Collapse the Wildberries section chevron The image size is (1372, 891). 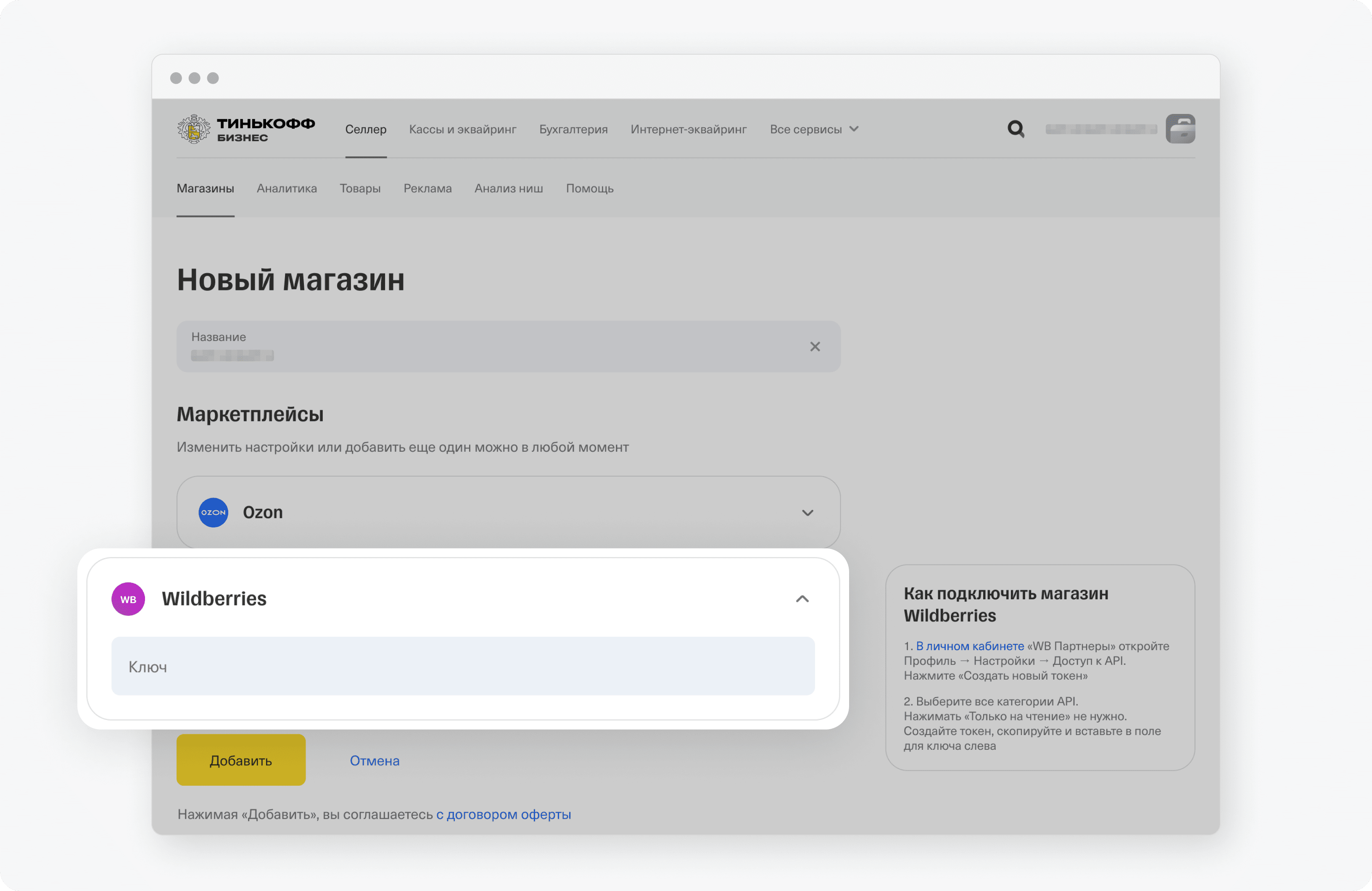(802, 599)
